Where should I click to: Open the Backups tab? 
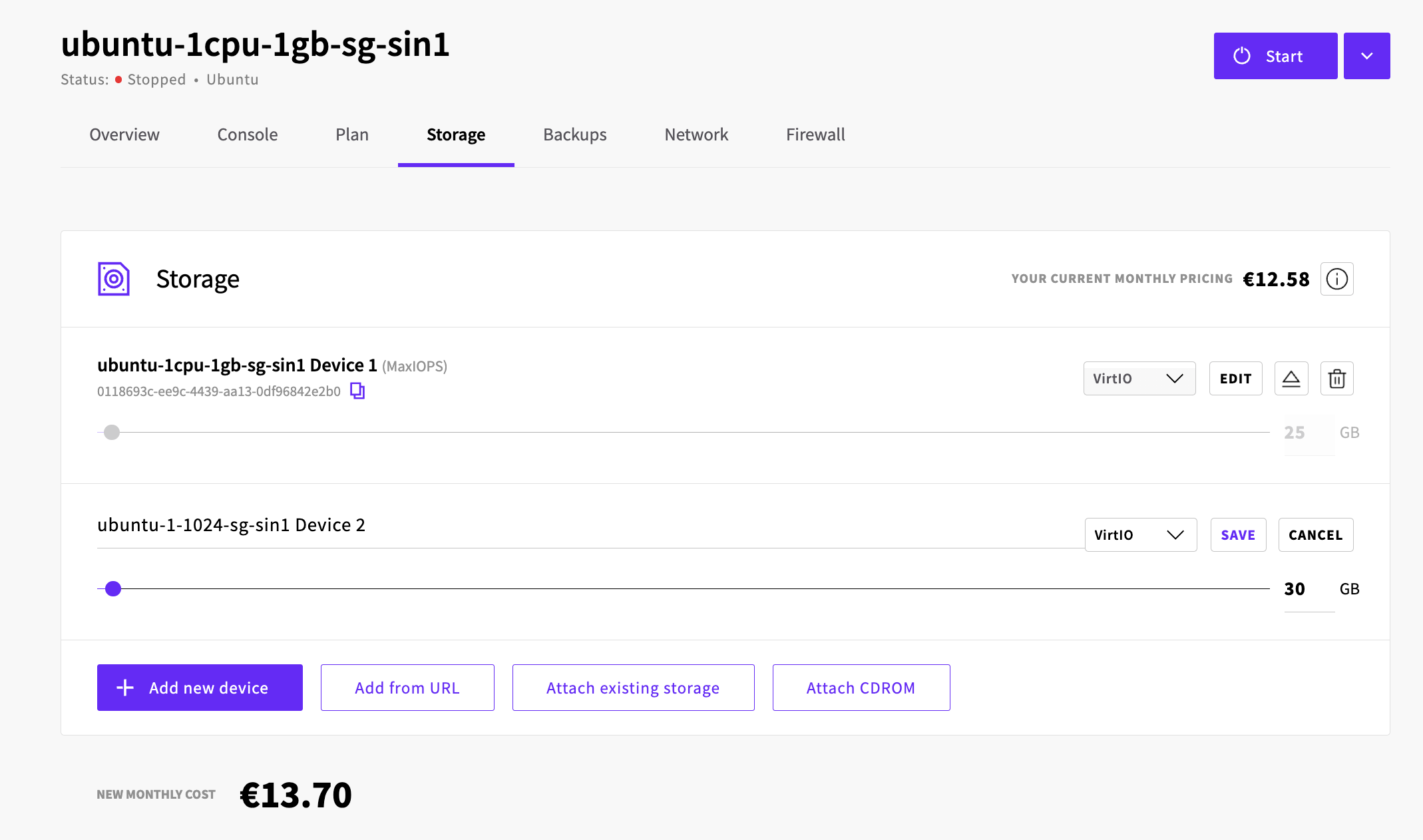[575, 134]
